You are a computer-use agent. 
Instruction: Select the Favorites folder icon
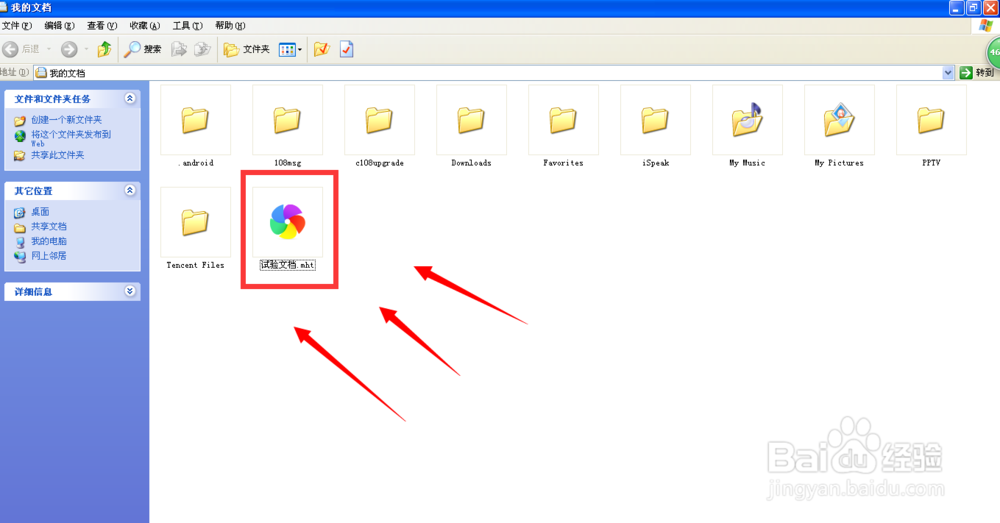[x=563, y=120]
